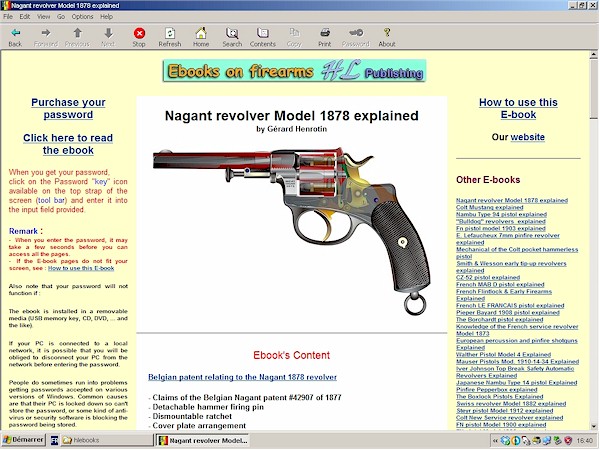
Task: Open 'Swiss revolver Model 1882 explained' link
Action: pyautogui.click(x=511, y=404)
